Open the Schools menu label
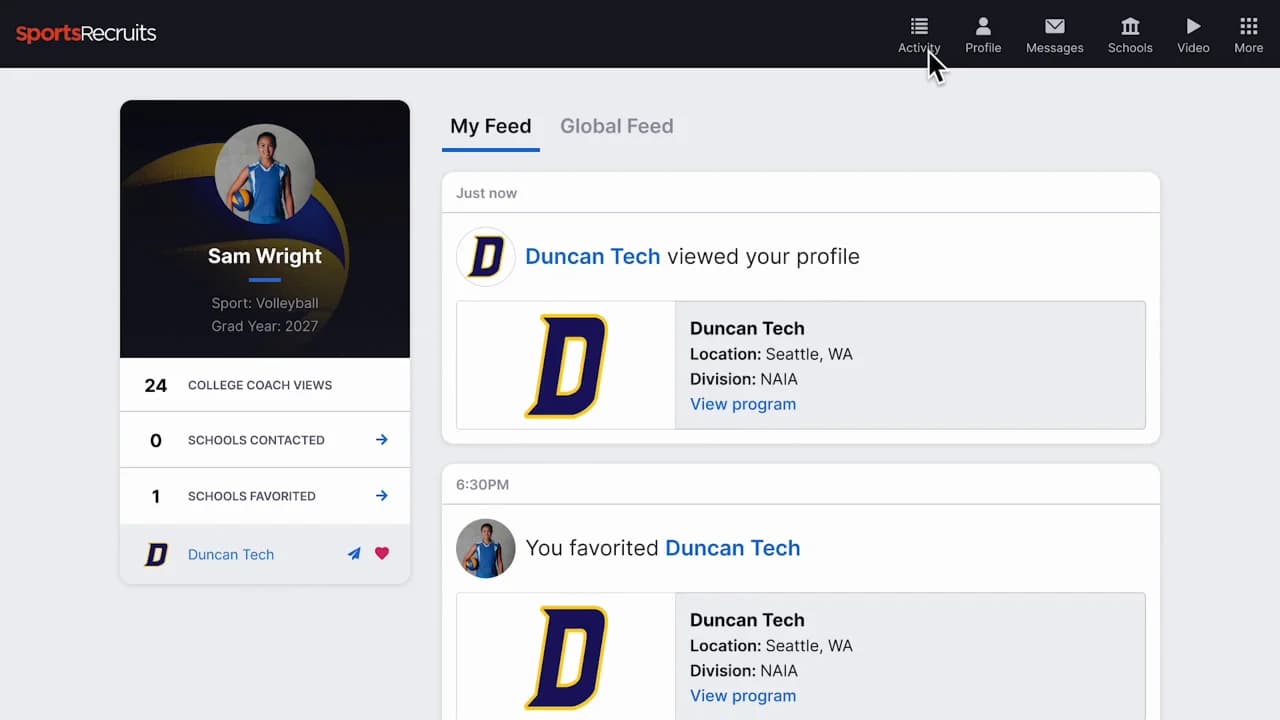This screenshot has height=720, width=1280. pos(1130,48)
